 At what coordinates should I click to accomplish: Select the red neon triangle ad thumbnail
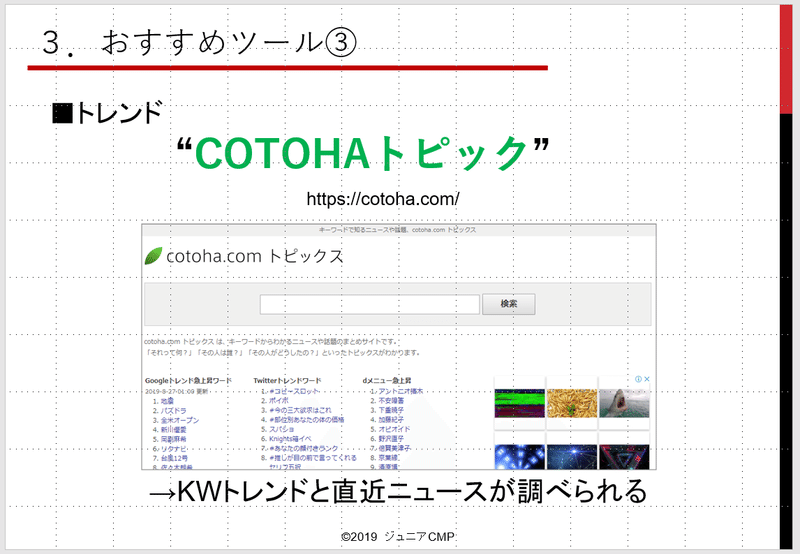click(624, 457)
